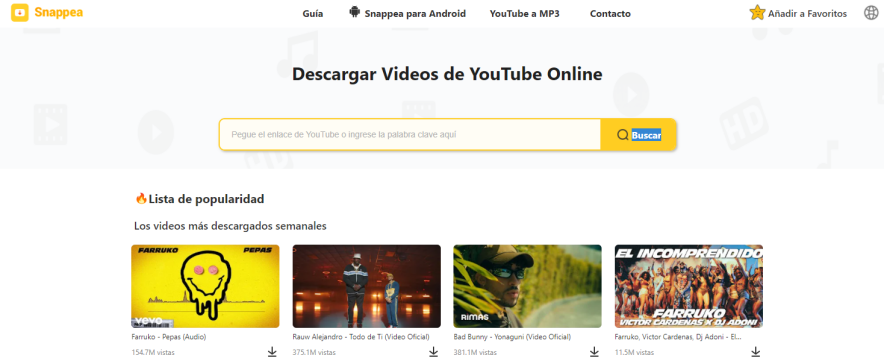Click the 'Farruko - Pepas (Audio)' title
This screenshot has height=364, width=884.
coord(169,337)
